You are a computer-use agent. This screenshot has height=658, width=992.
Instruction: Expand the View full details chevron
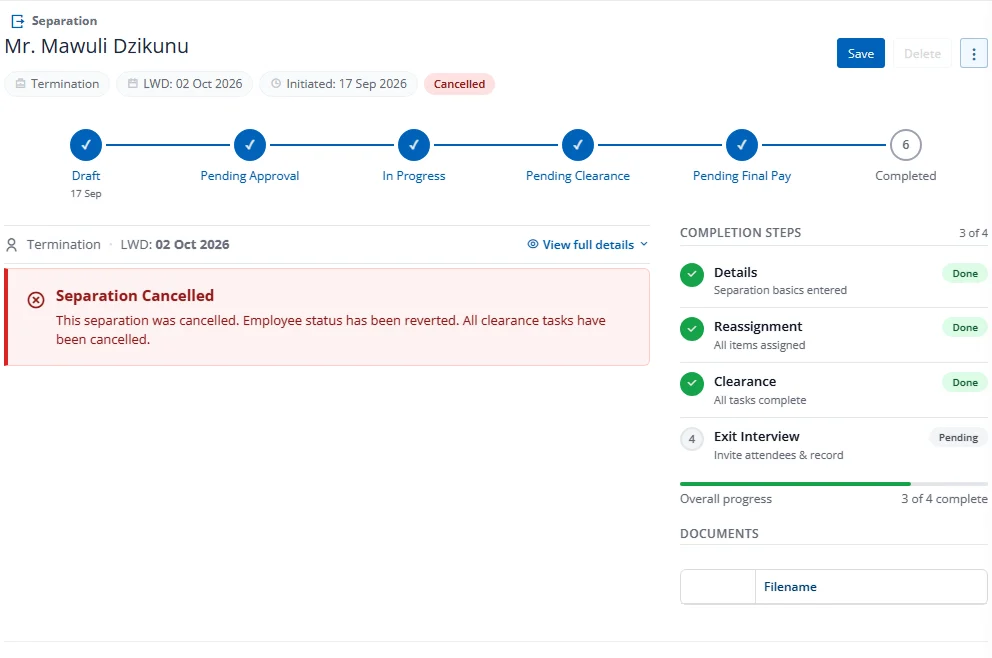click(644, 244)
